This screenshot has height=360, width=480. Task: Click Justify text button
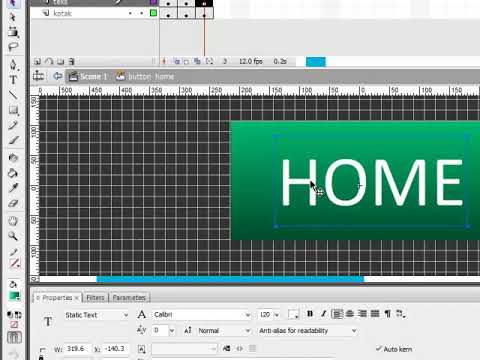pos(375,314)
